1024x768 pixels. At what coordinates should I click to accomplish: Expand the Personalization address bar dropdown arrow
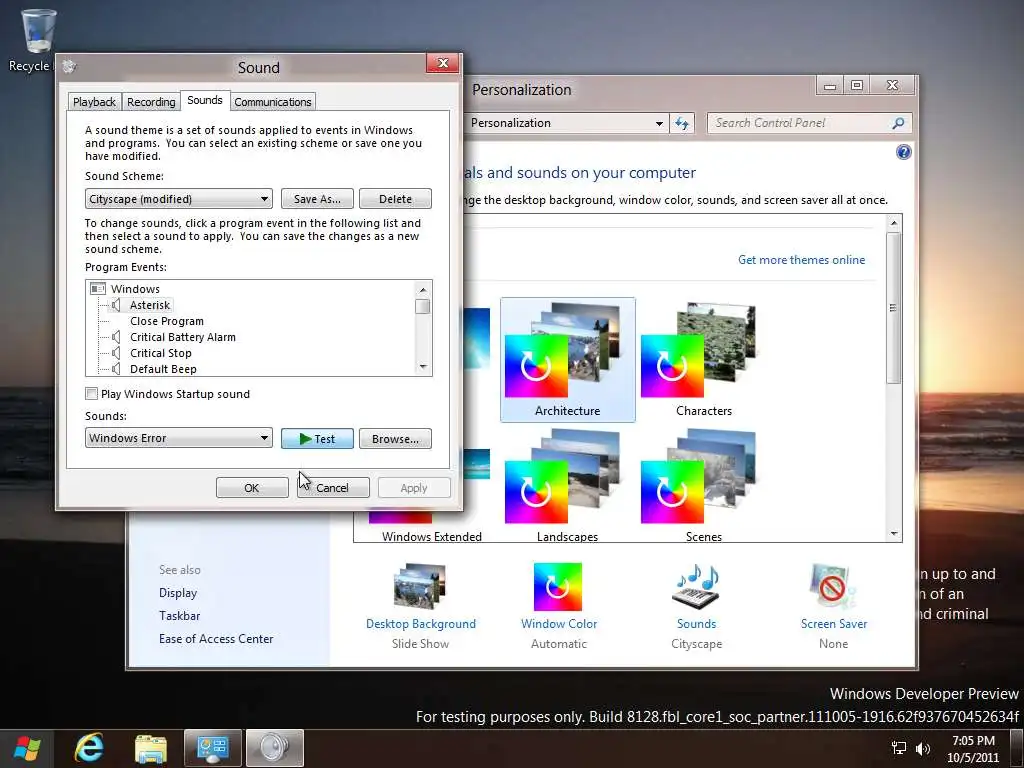pyautogui.click(x=659, y=123)
